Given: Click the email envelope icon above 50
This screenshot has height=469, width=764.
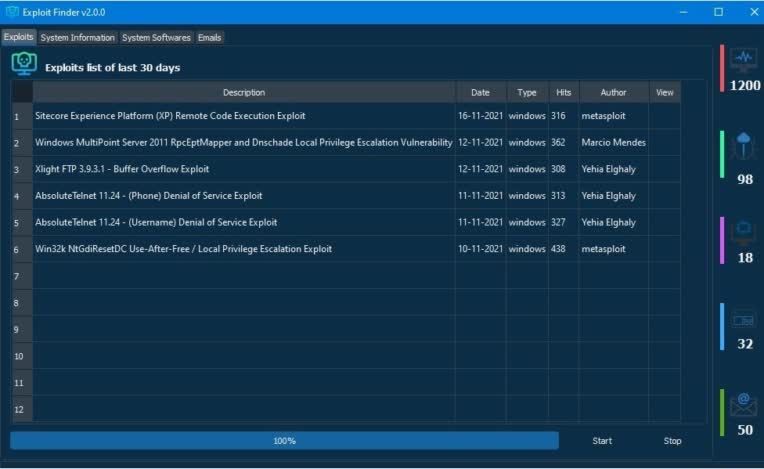Looking at the screenshot, I should [x=744, y=404].
